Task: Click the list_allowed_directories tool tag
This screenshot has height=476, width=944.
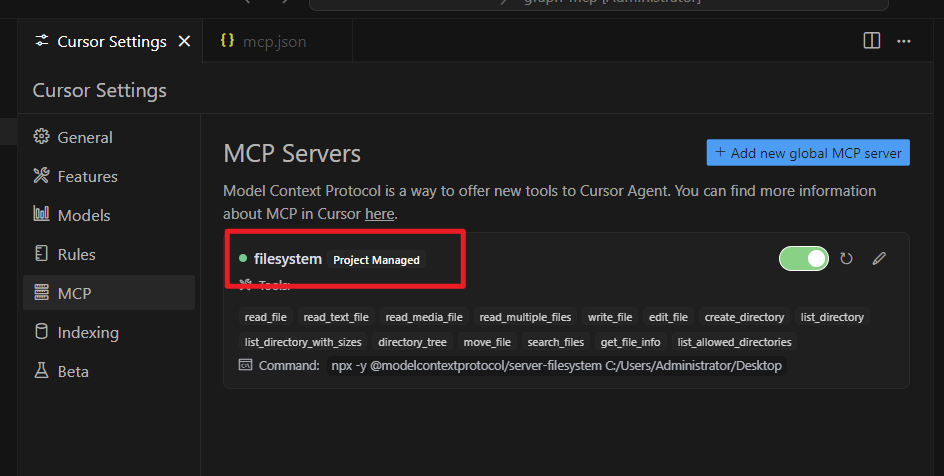Action: pos(734,342)
